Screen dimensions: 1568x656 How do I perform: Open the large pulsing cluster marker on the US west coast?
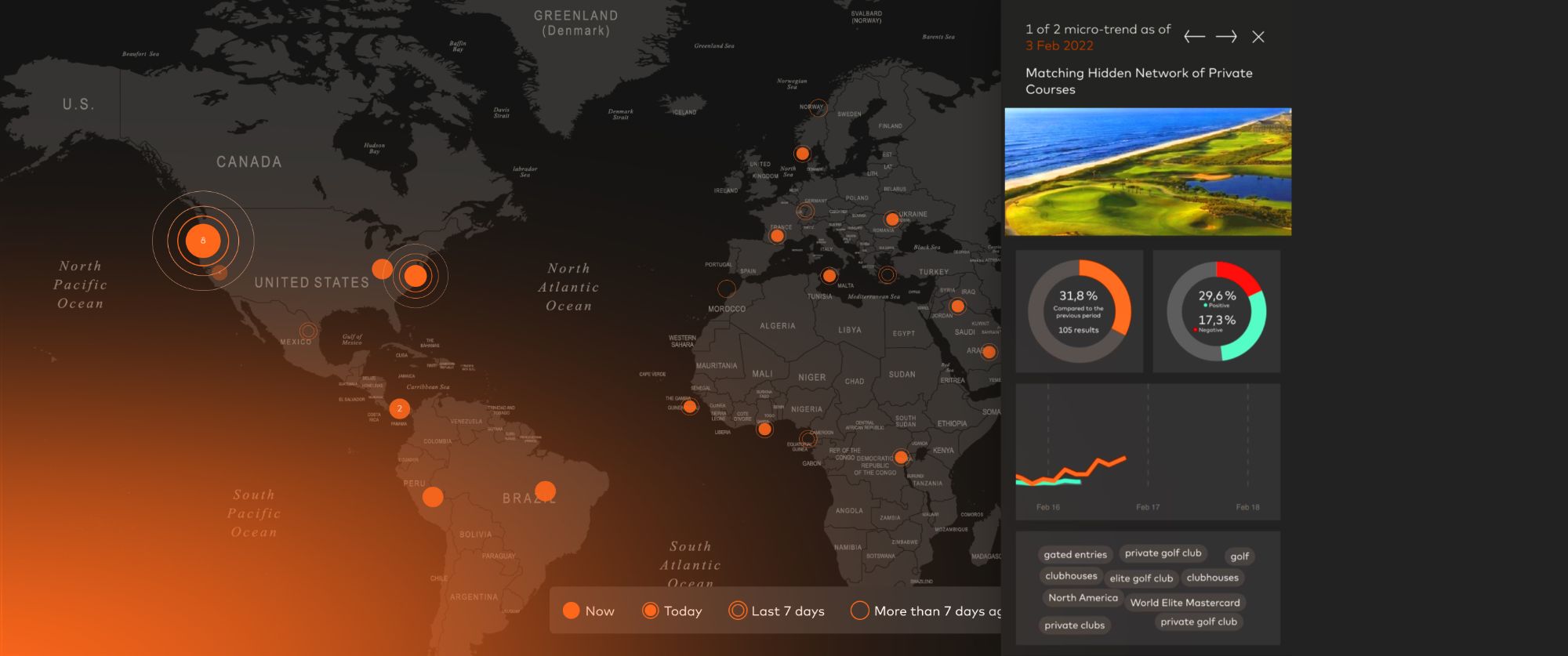[203, 241]
